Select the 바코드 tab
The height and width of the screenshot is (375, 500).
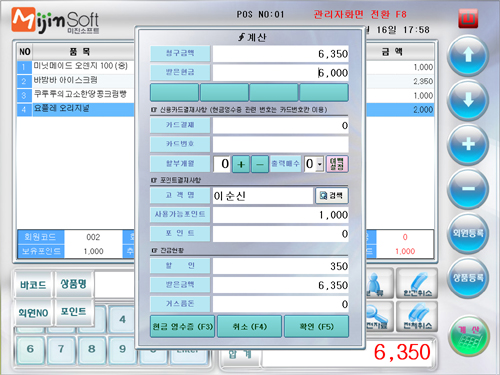pos(33,284)
